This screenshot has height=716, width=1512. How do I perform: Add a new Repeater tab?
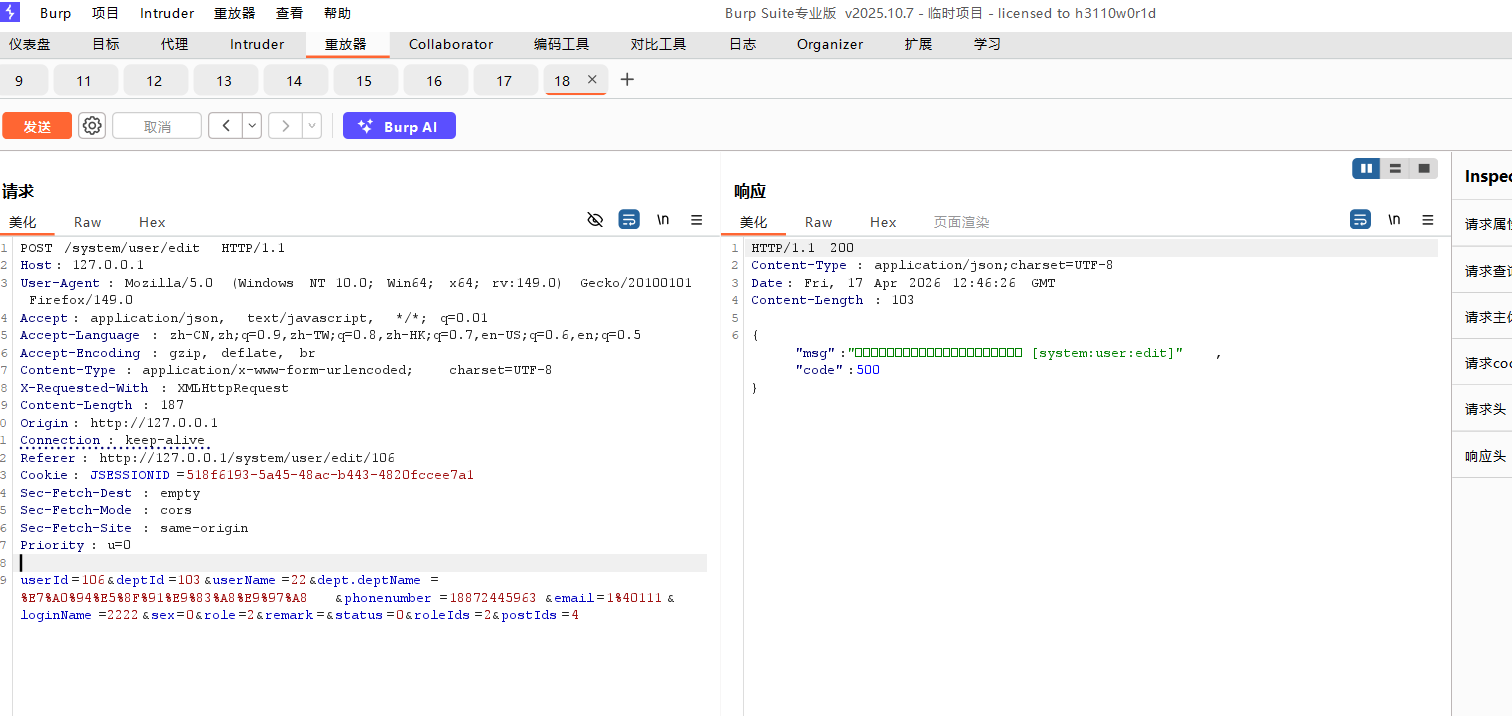627,80
